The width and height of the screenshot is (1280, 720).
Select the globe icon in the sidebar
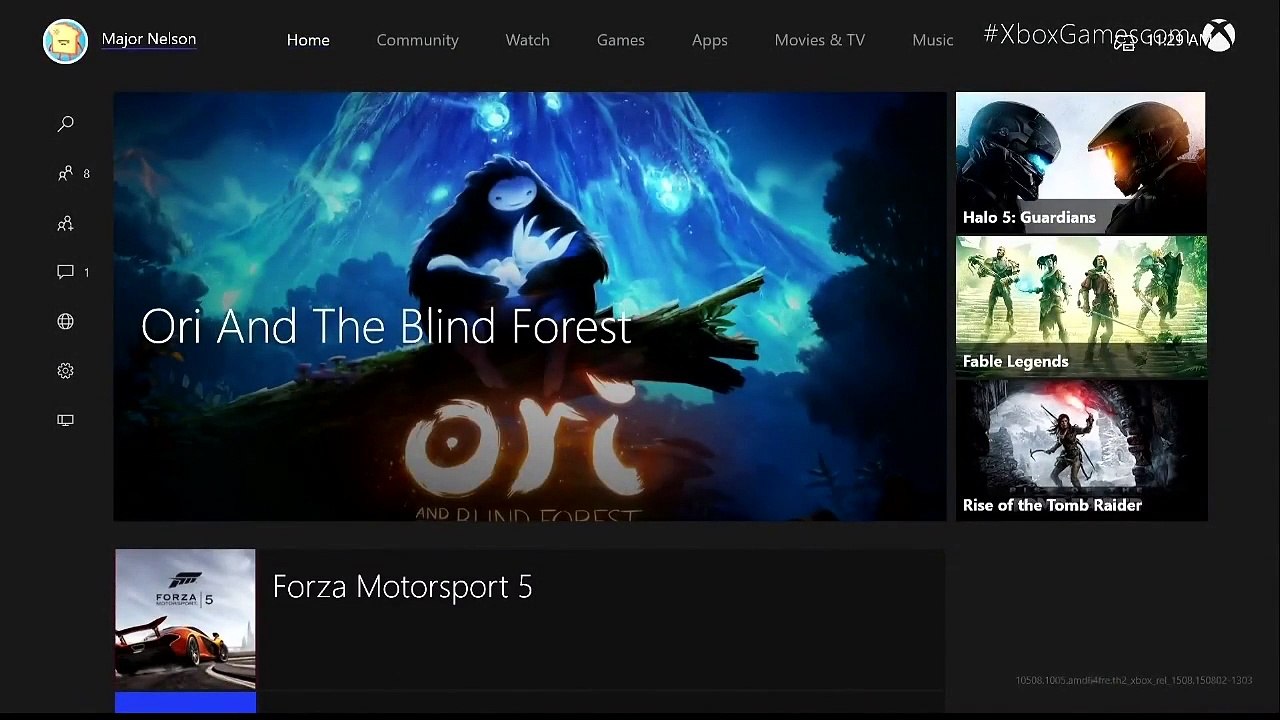point(66,321)
